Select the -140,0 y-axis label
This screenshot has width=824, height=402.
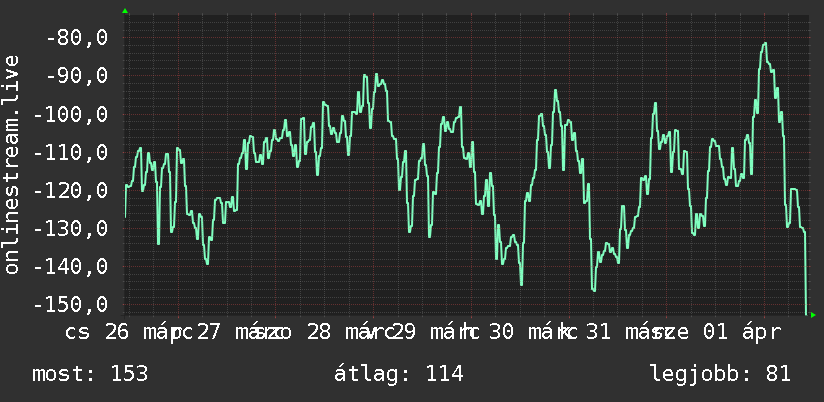(x=70, y=266)
